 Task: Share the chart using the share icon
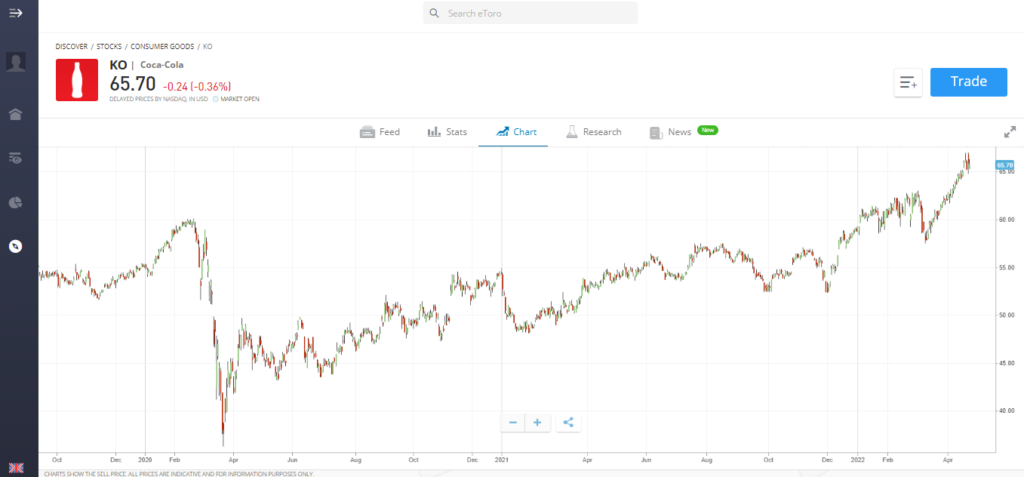click(568, 423)
